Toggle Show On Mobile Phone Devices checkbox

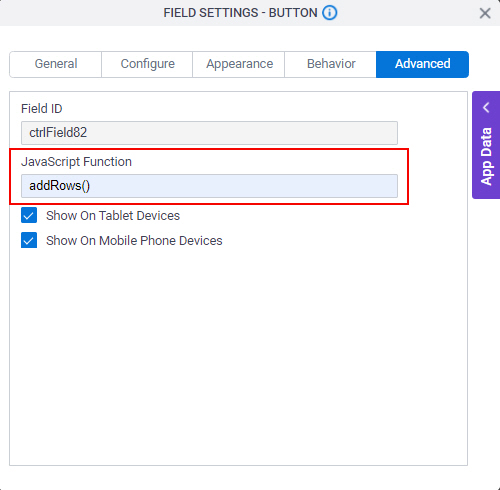pos(29,240)
